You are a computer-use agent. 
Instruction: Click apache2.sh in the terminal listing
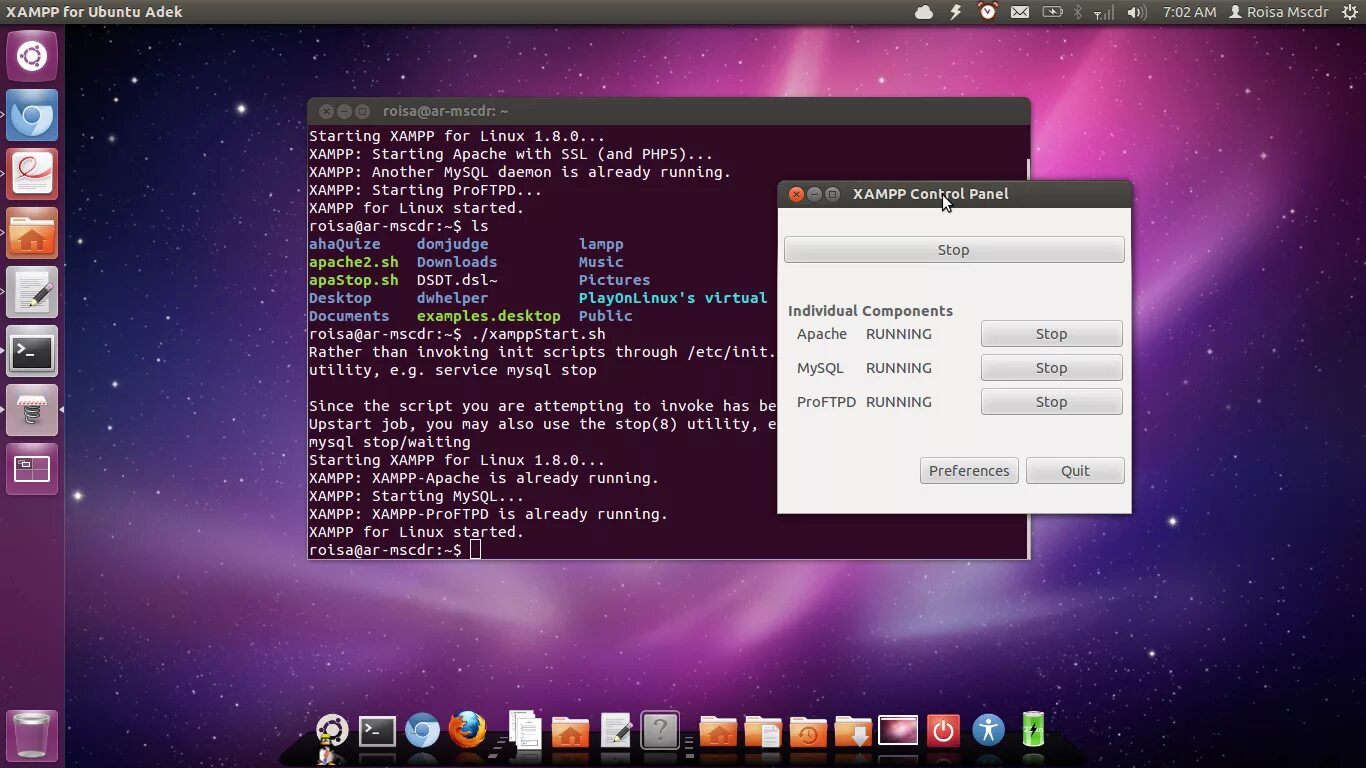354,262
